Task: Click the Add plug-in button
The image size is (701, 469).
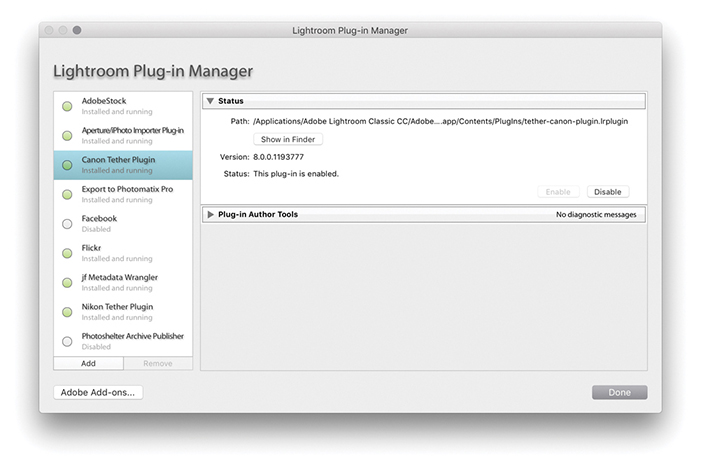Action: point(88,364)
